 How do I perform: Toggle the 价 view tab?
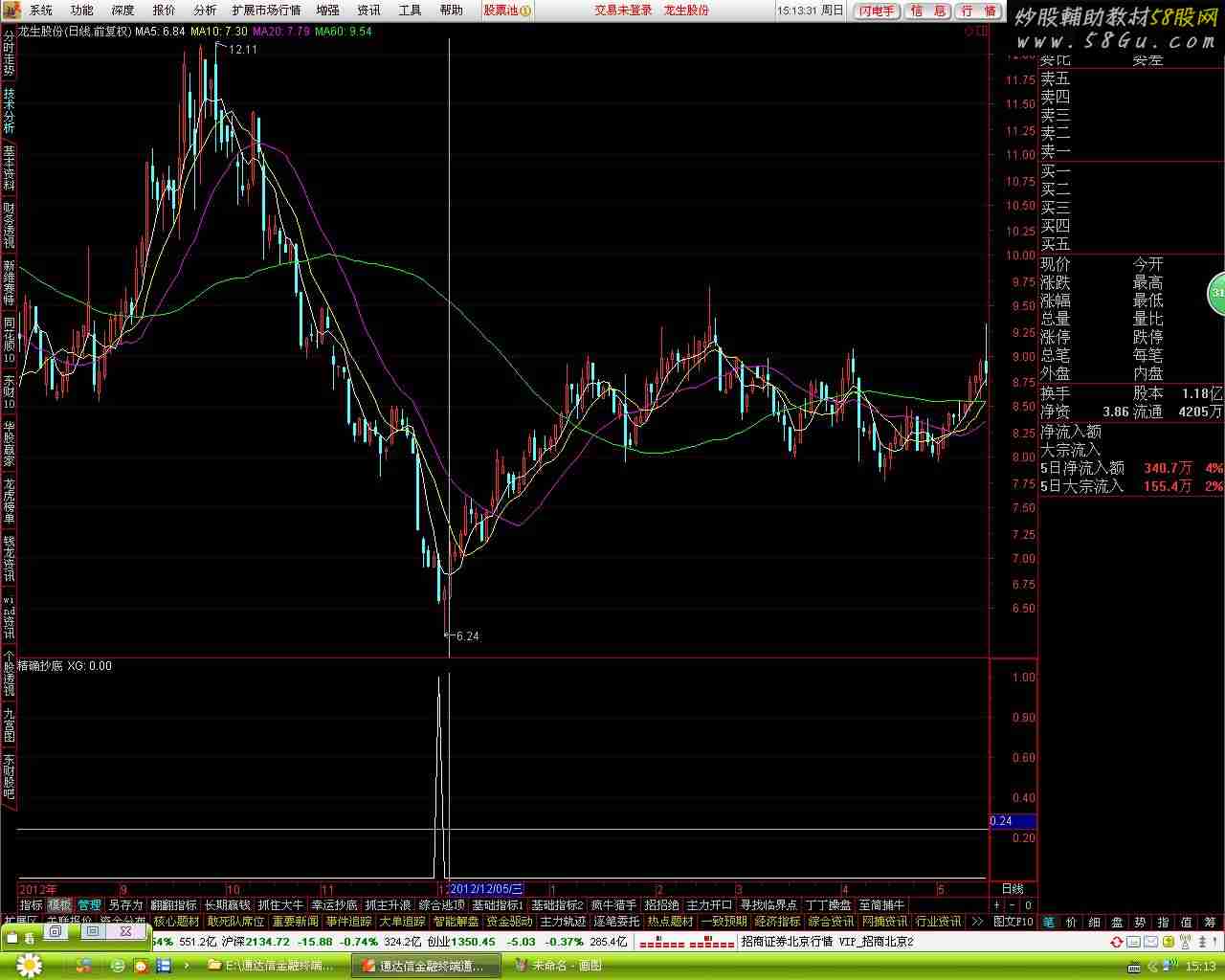coord(1071,922)
